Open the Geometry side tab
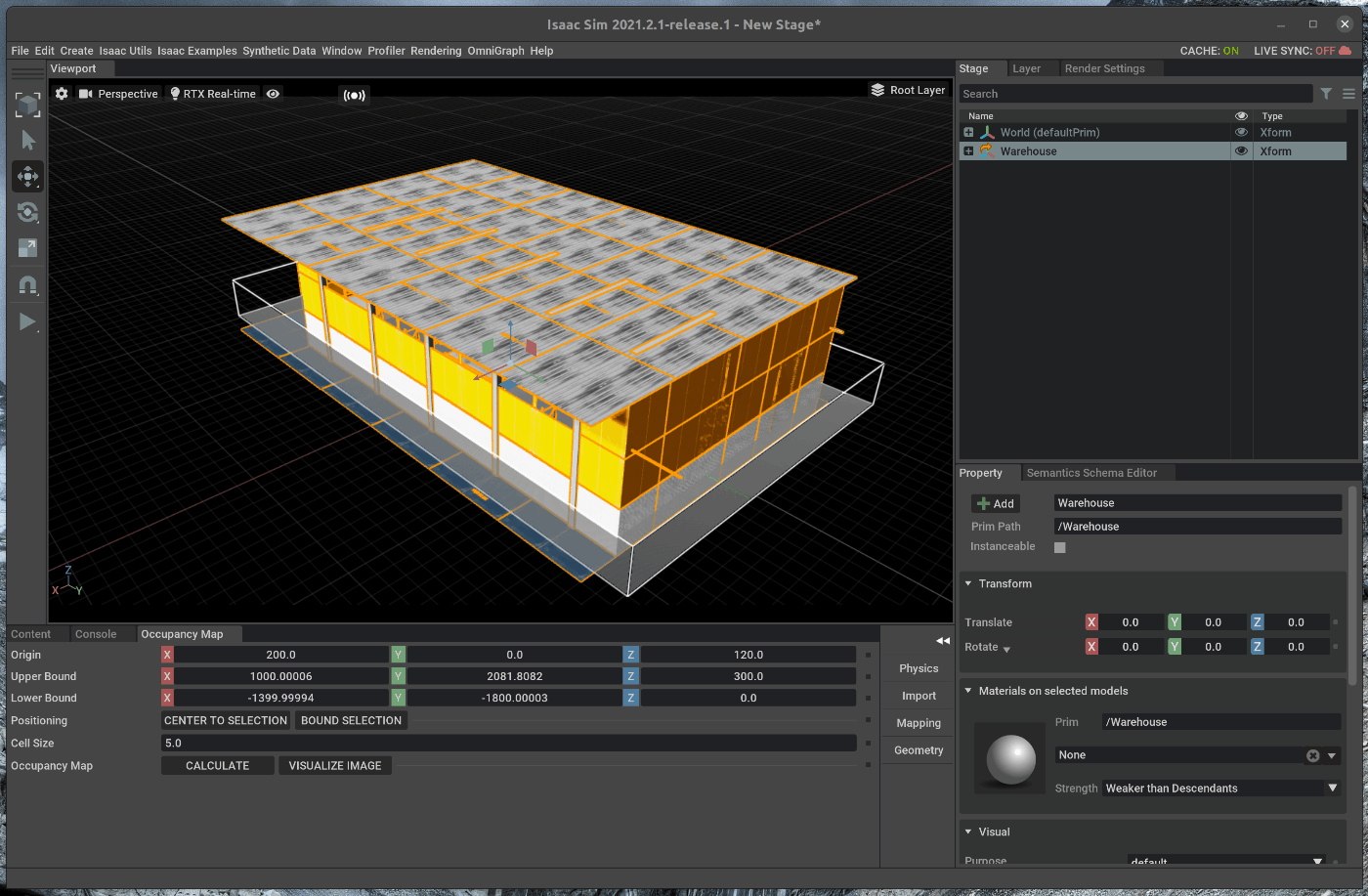This screenshot has height=896, width=1368. 919,750
